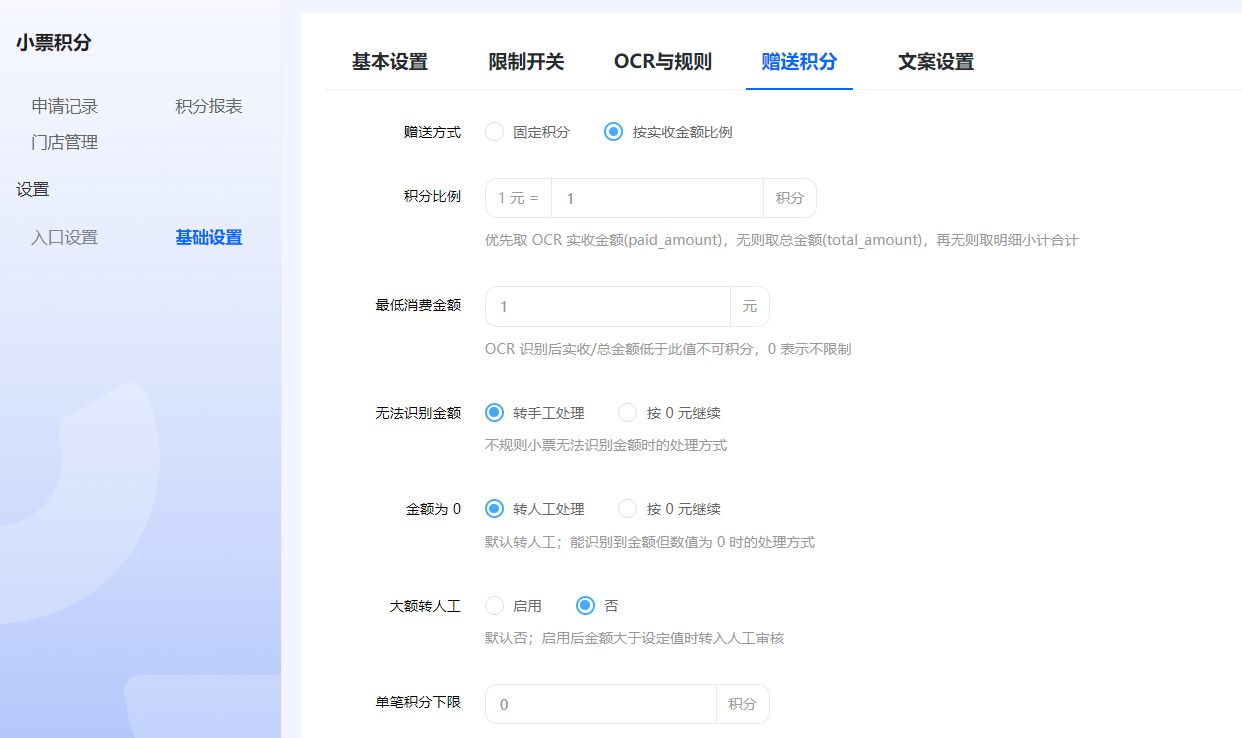Click the 积分 suffix of 积分比例 field
1242x738 pixels.
point(790,198)
